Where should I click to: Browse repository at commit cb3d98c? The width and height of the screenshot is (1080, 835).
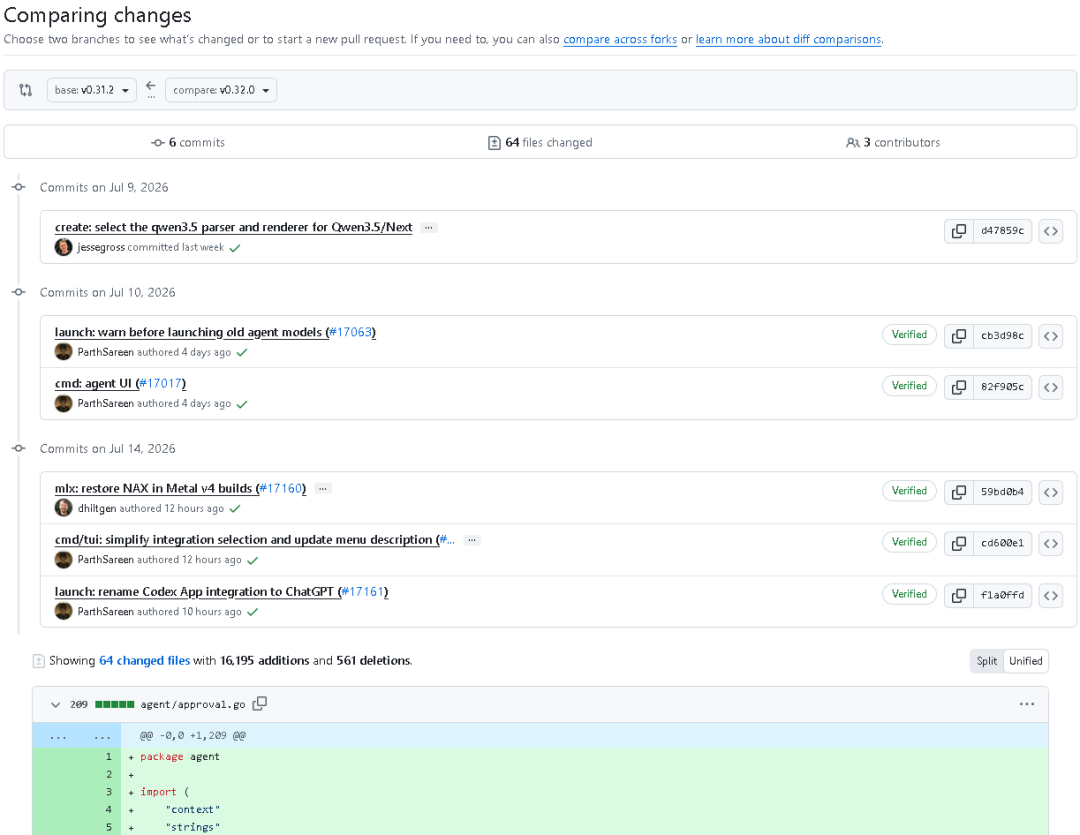pyautogui.click(x=1050, y=336)
